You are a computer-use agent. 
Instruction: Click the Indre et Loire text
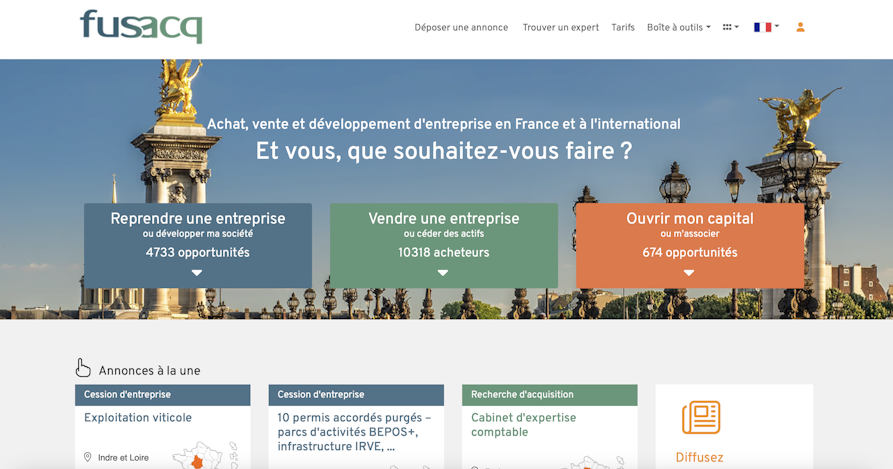coord(123,458)
